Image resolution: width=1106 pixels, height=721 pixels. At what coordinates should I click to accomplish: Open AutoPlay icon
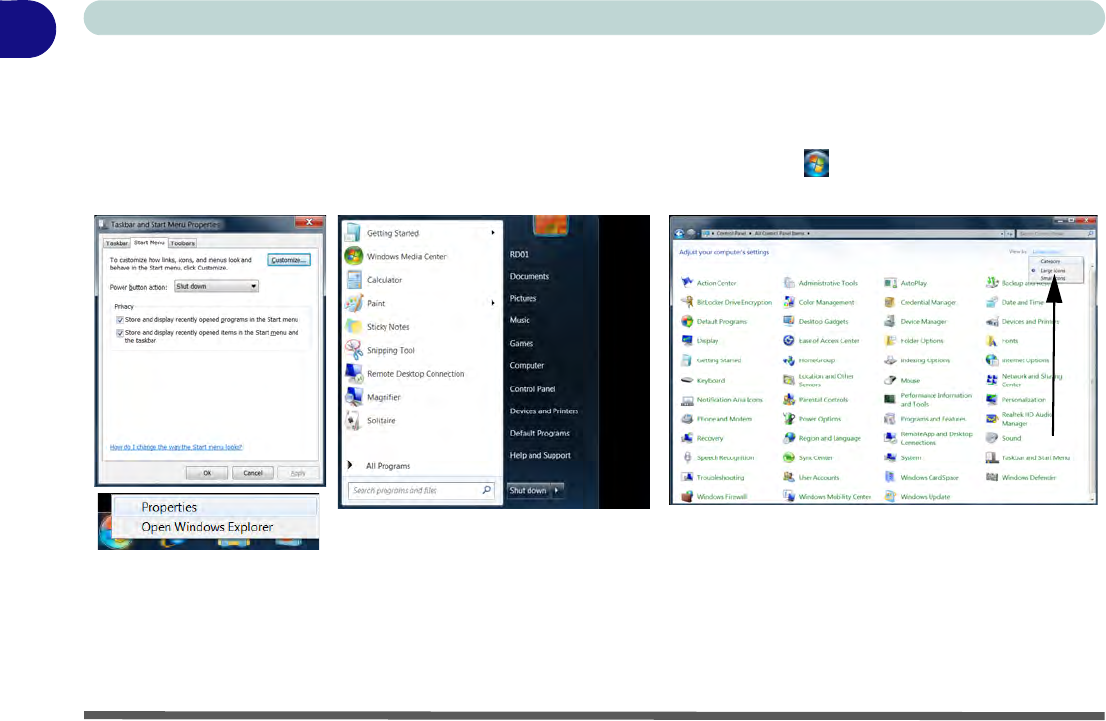point(890,282)
